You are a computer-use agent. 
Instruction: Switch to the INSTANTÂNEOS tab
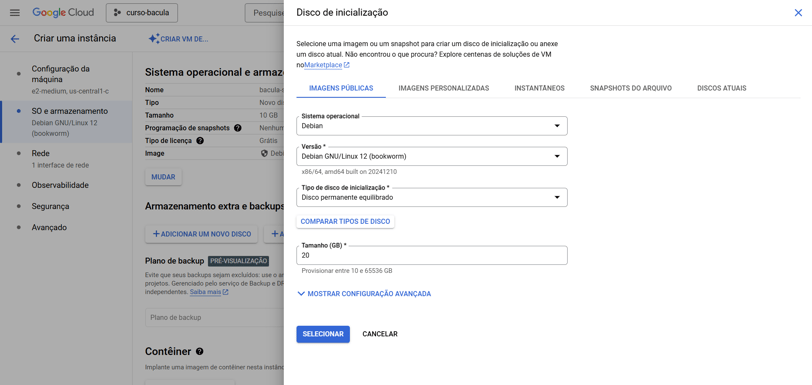pos(539,88)
